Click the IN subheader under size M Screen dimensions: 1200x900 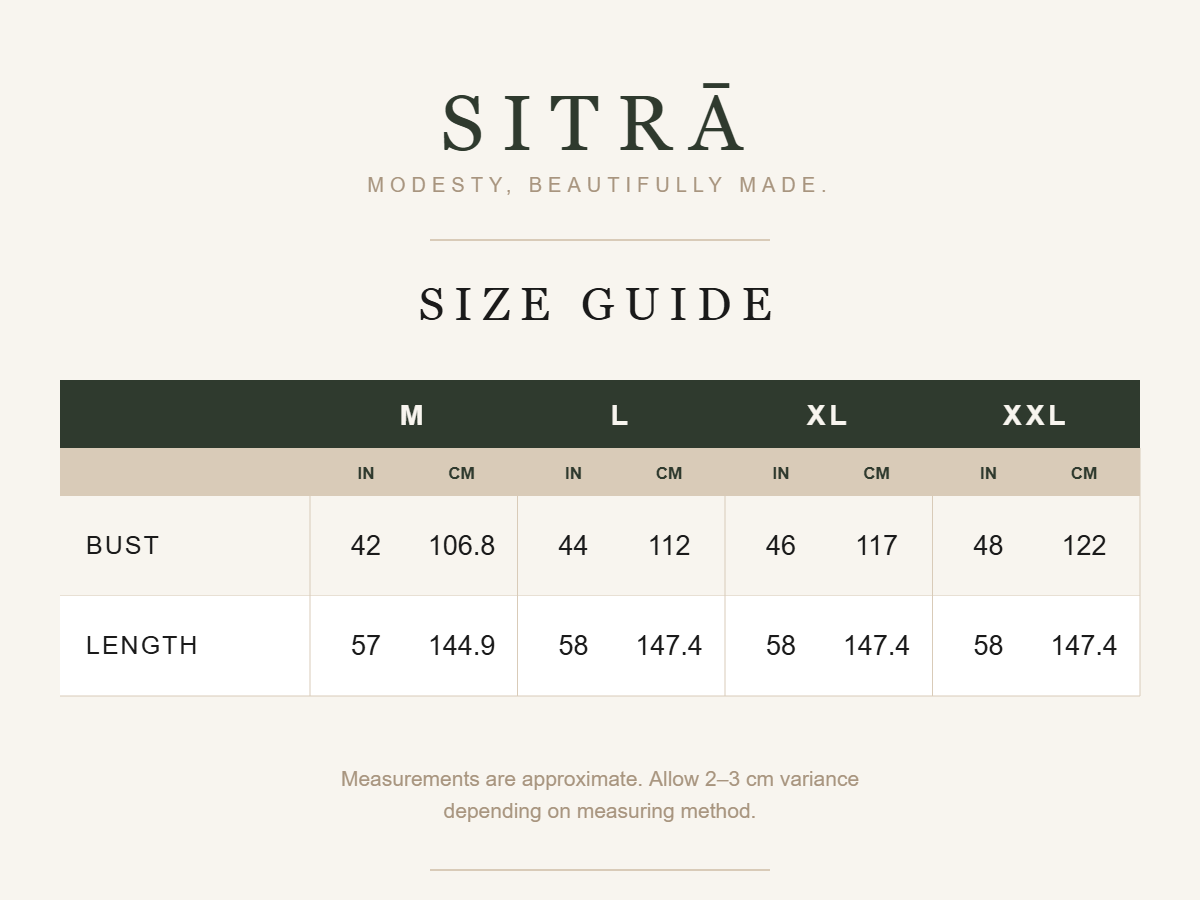(x=366, y=473)
